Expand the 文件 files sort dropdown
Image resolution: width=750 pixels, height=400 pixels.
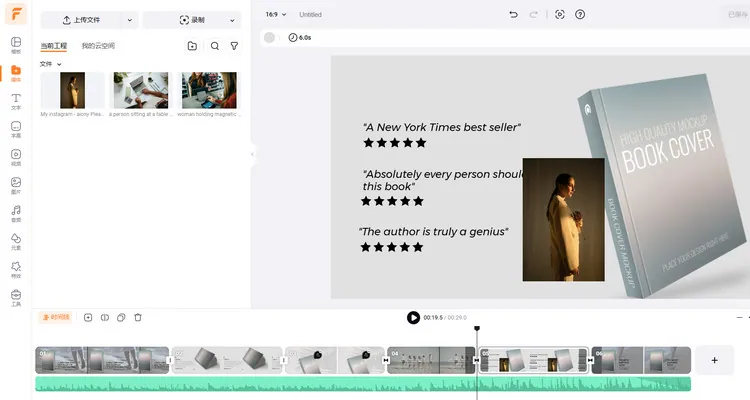(51, 64)
